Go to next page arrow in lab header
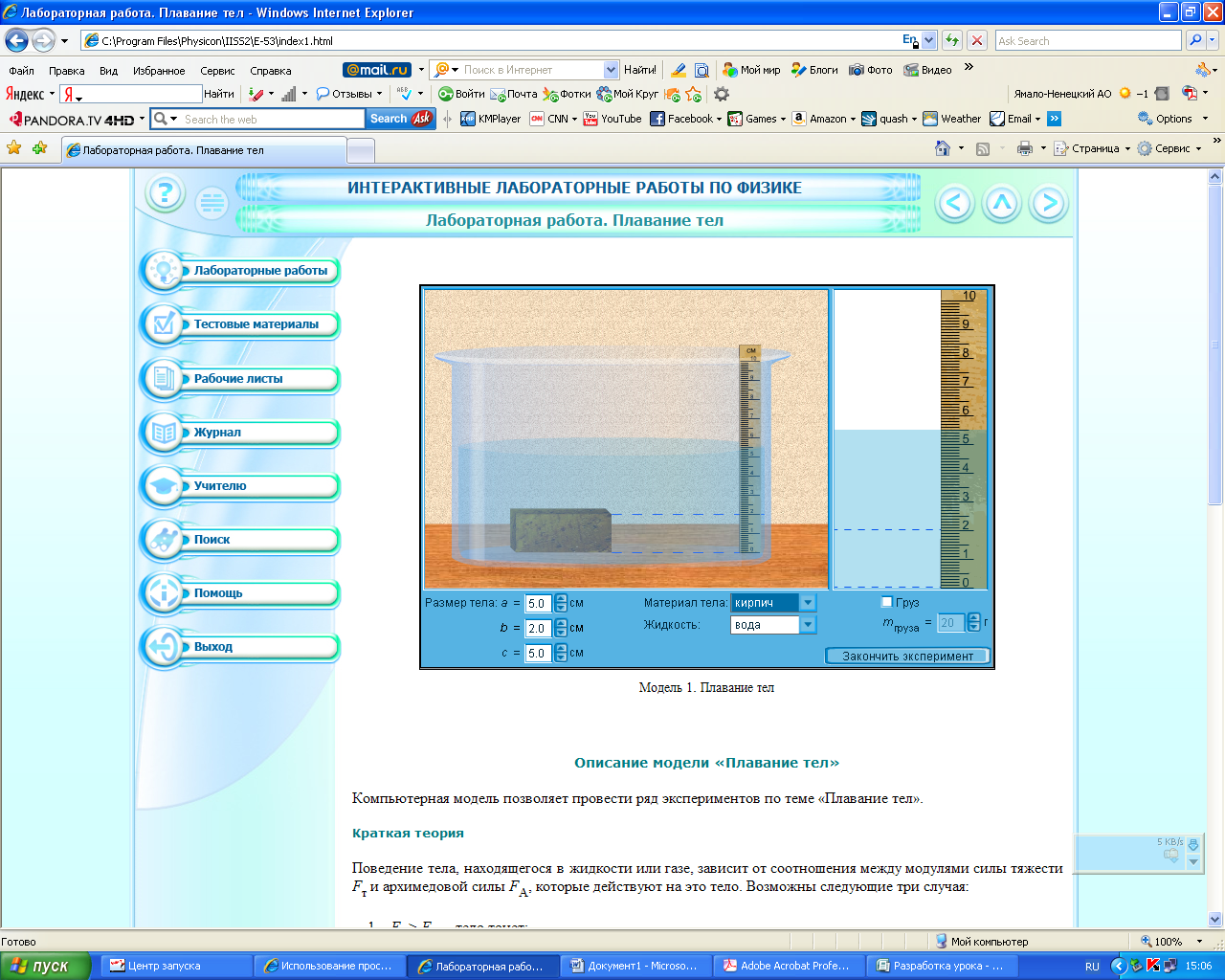Viewport: 1225px width, 980px height. click(1049, 203)
